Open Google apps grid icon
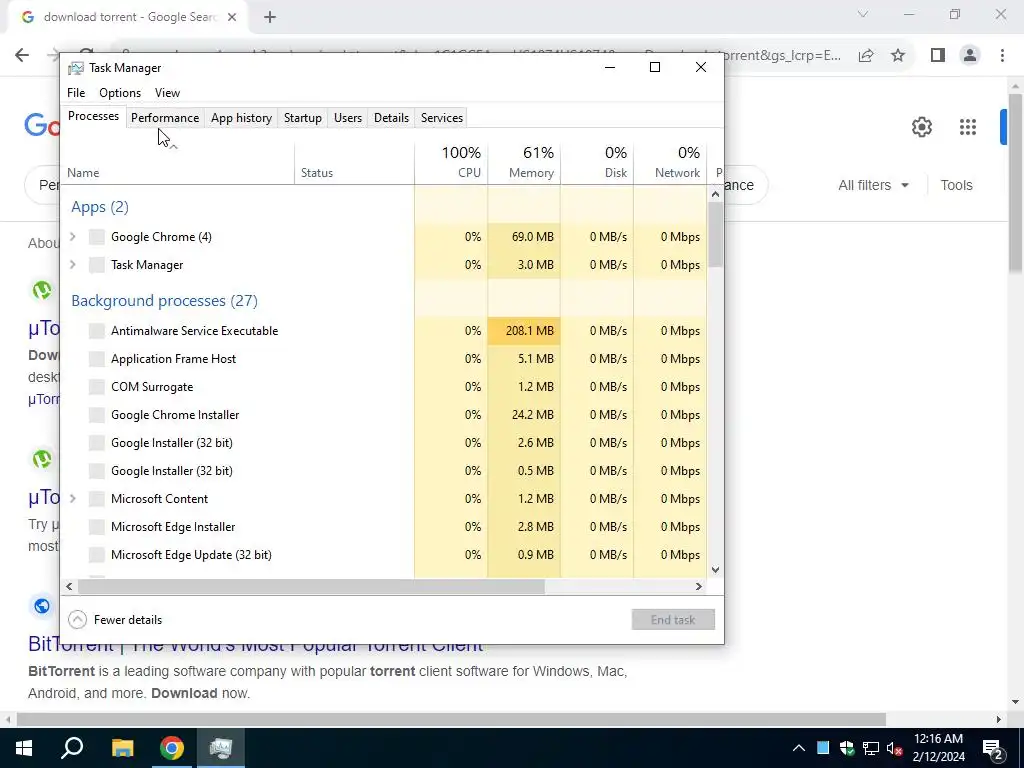Screen dimensions: 1024x768 pos(968,127)
